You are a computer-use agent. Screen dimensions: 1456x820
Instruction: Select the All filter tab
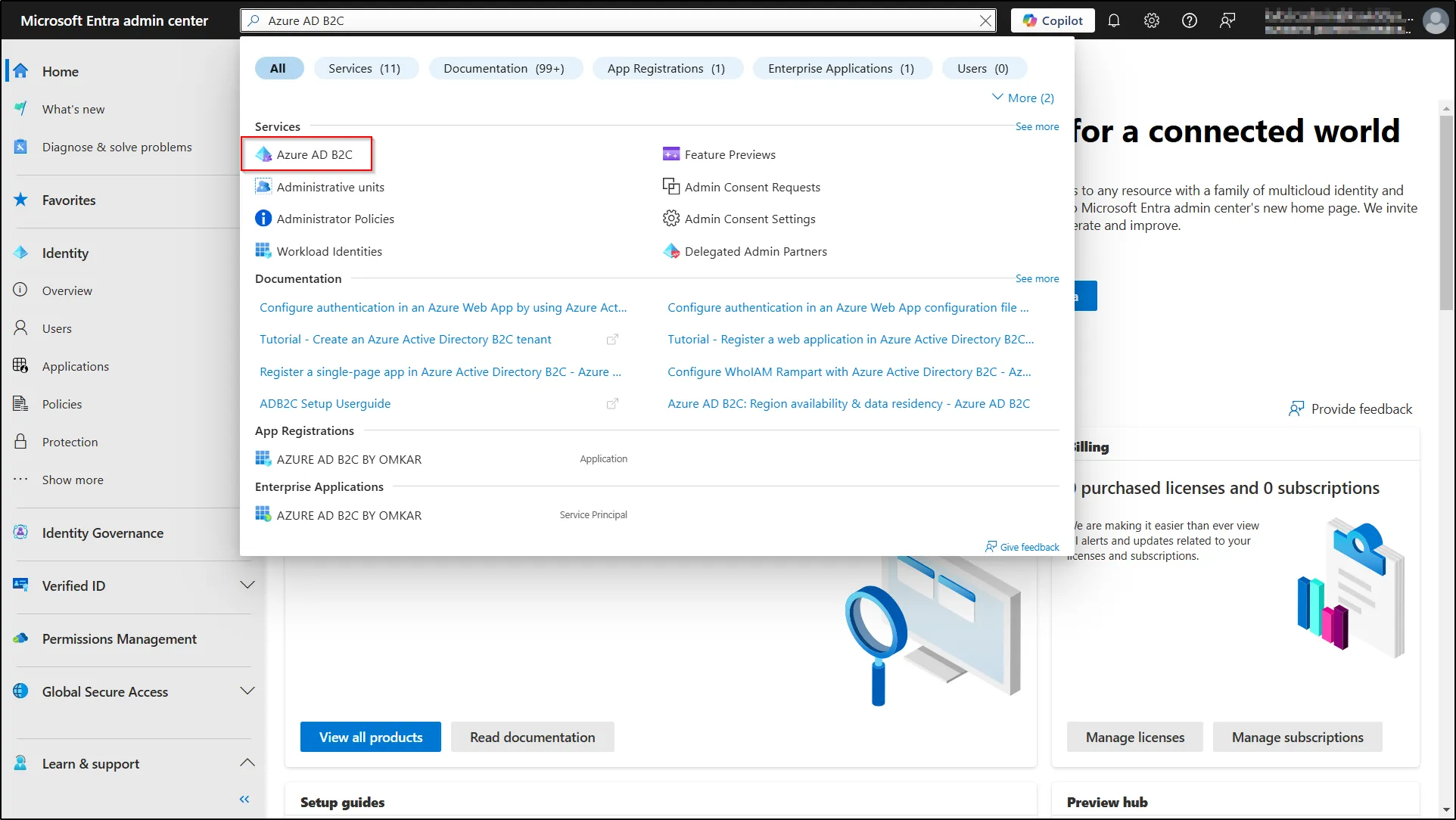tap(278, 68)
